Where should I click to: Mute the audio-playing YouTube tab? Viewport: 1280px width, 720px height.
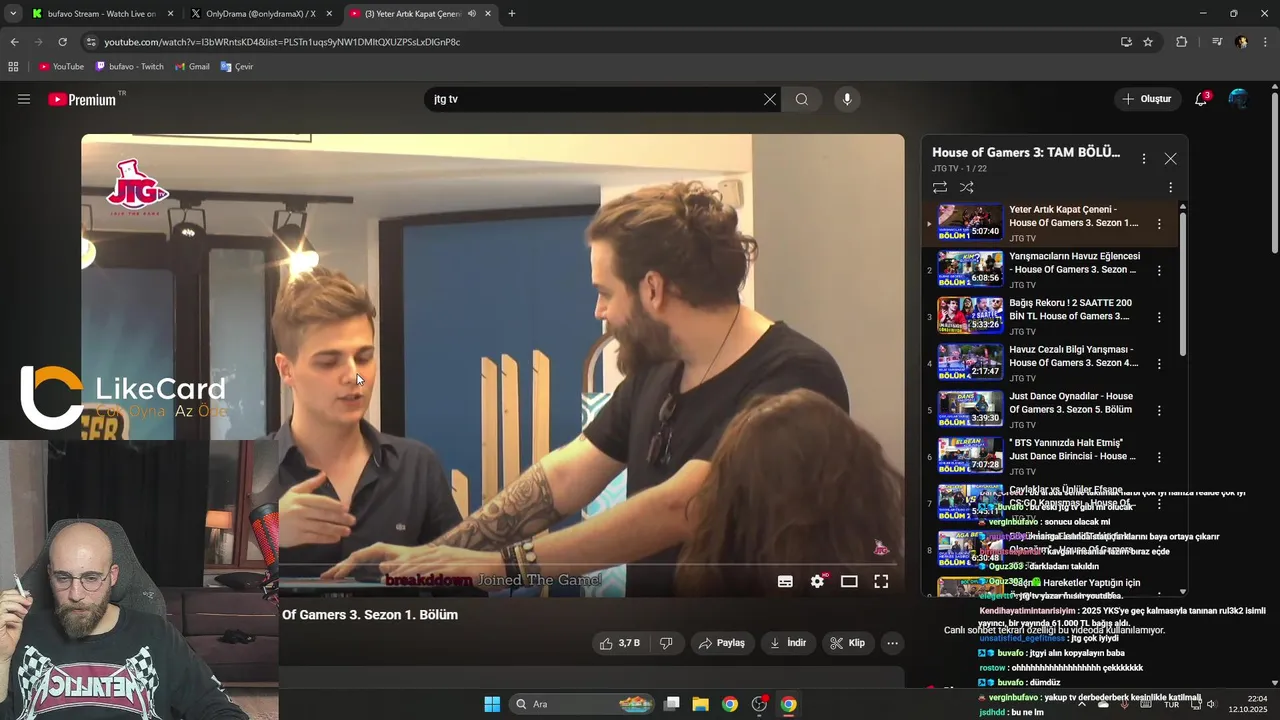point(471,14)
